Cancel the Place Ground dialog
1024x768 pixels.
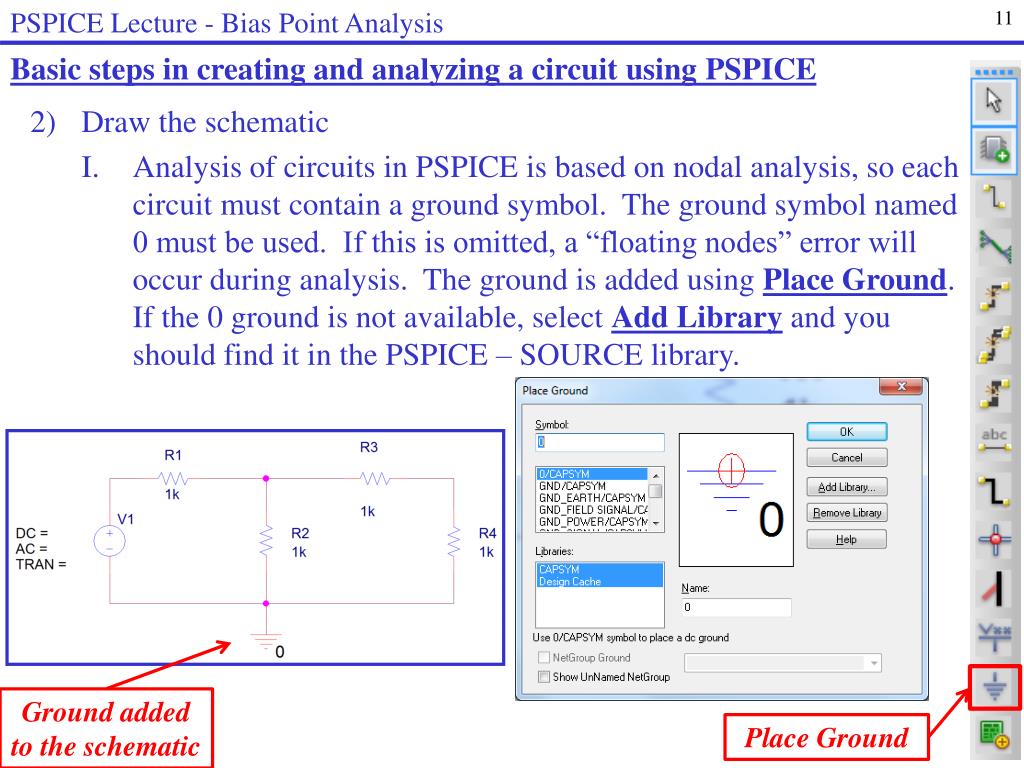pos(846,457)
